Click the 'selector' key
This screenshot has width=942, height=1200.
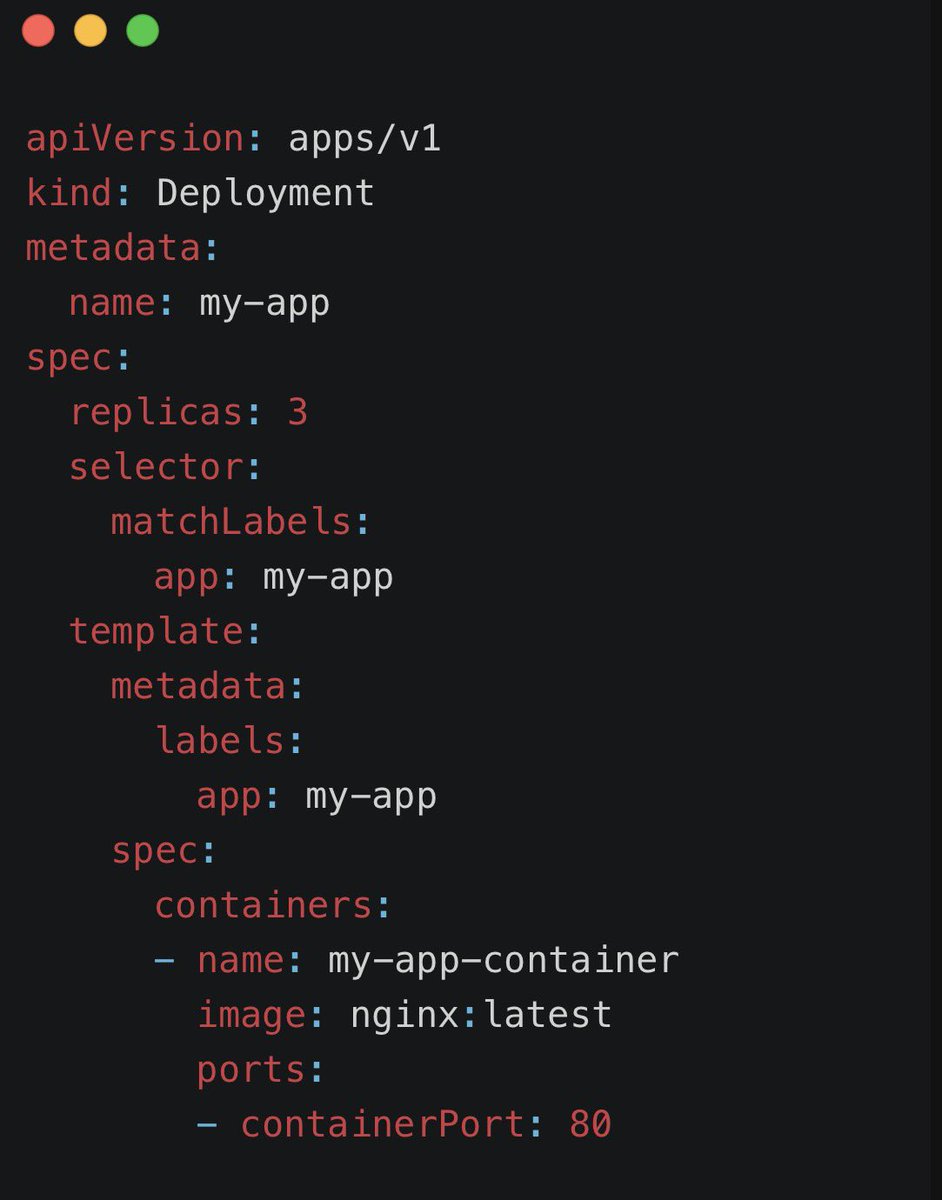[x=156, y=467]
